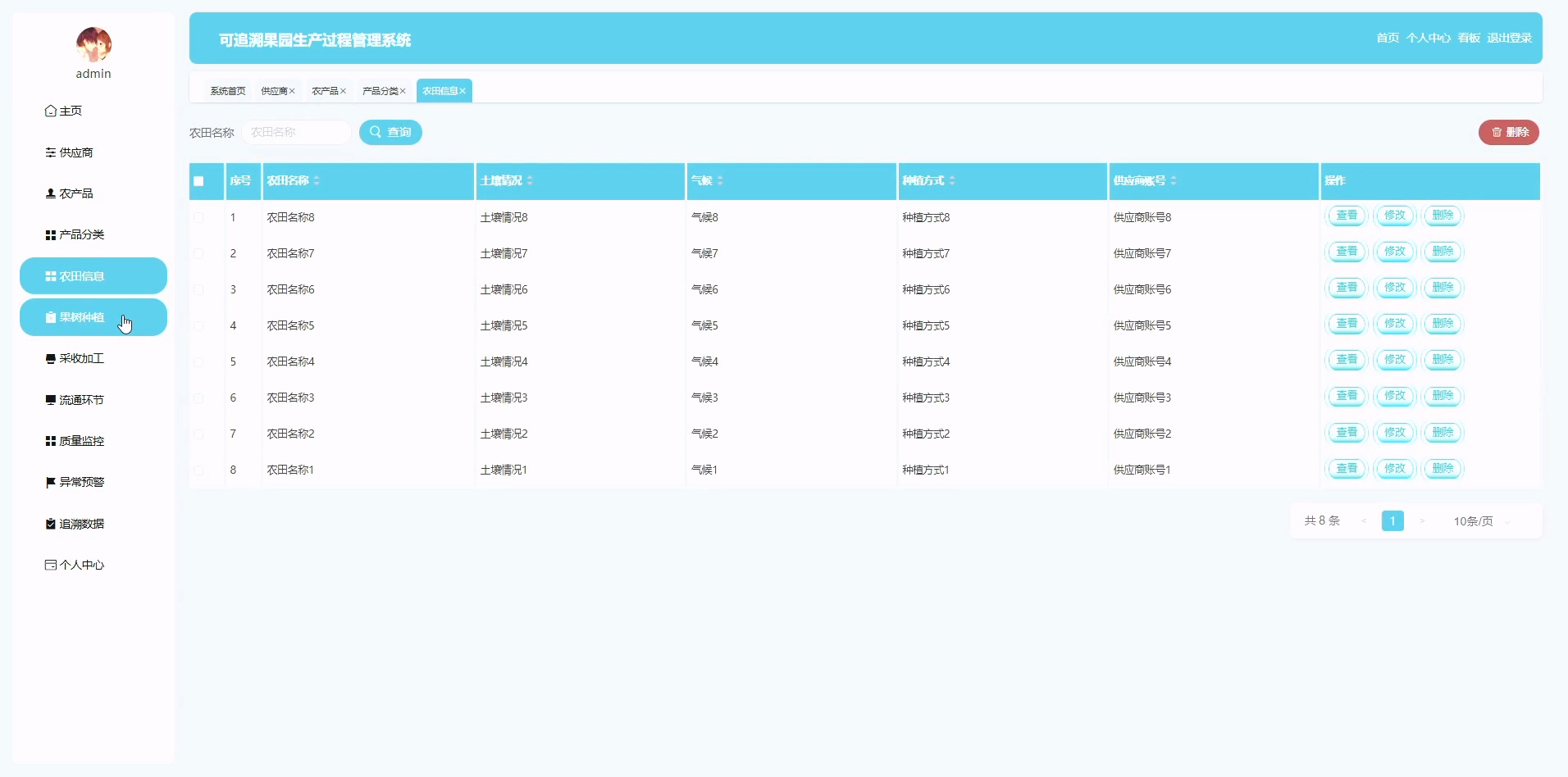This screenshot has width=1568, height=777.
Task: Sort by the 土壤情况 column arrows
Action: 530,180
